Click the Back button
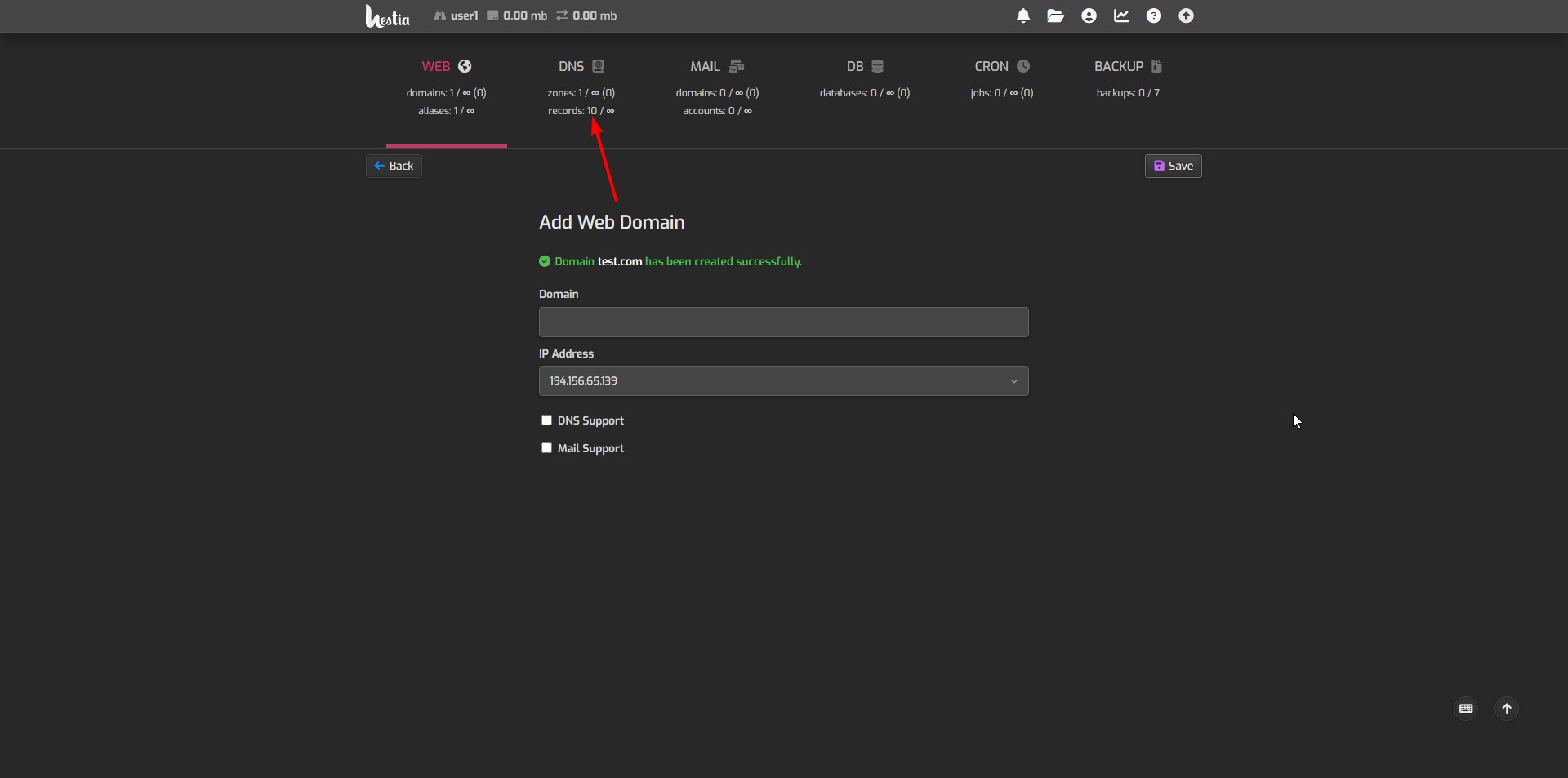The width and height of the screenshot is (1568, 778). (x=394, y=166)
